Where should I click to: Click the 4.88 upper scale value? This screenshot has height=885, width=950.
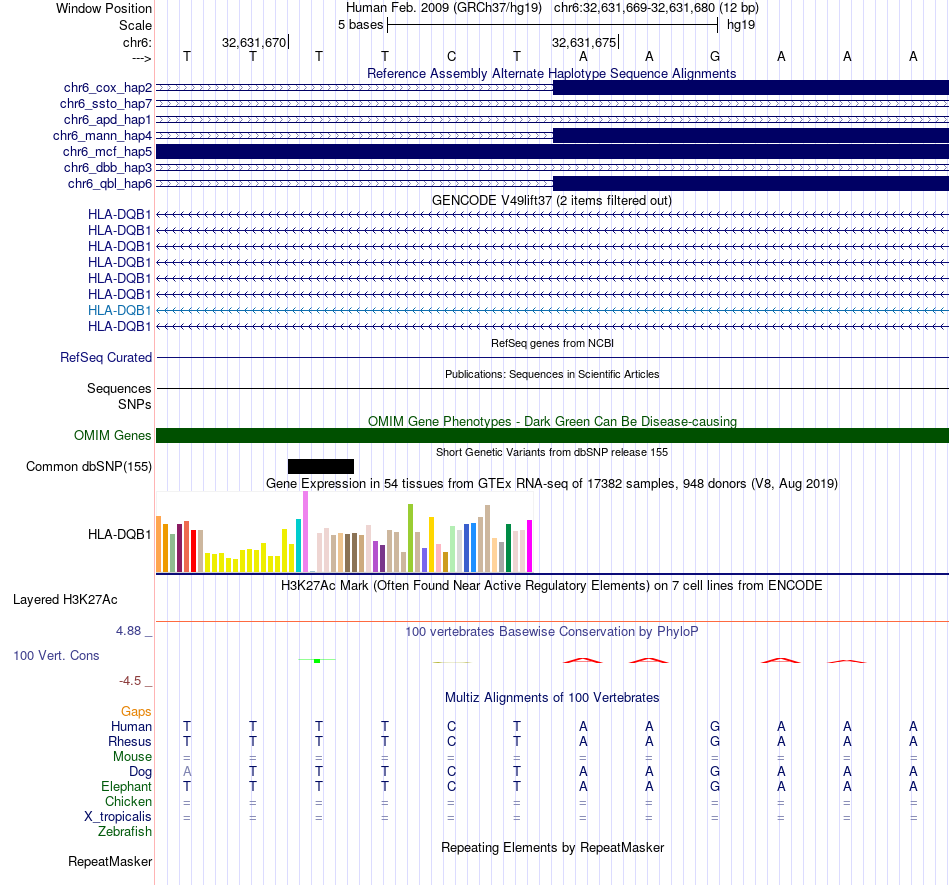tap(128, 631)
